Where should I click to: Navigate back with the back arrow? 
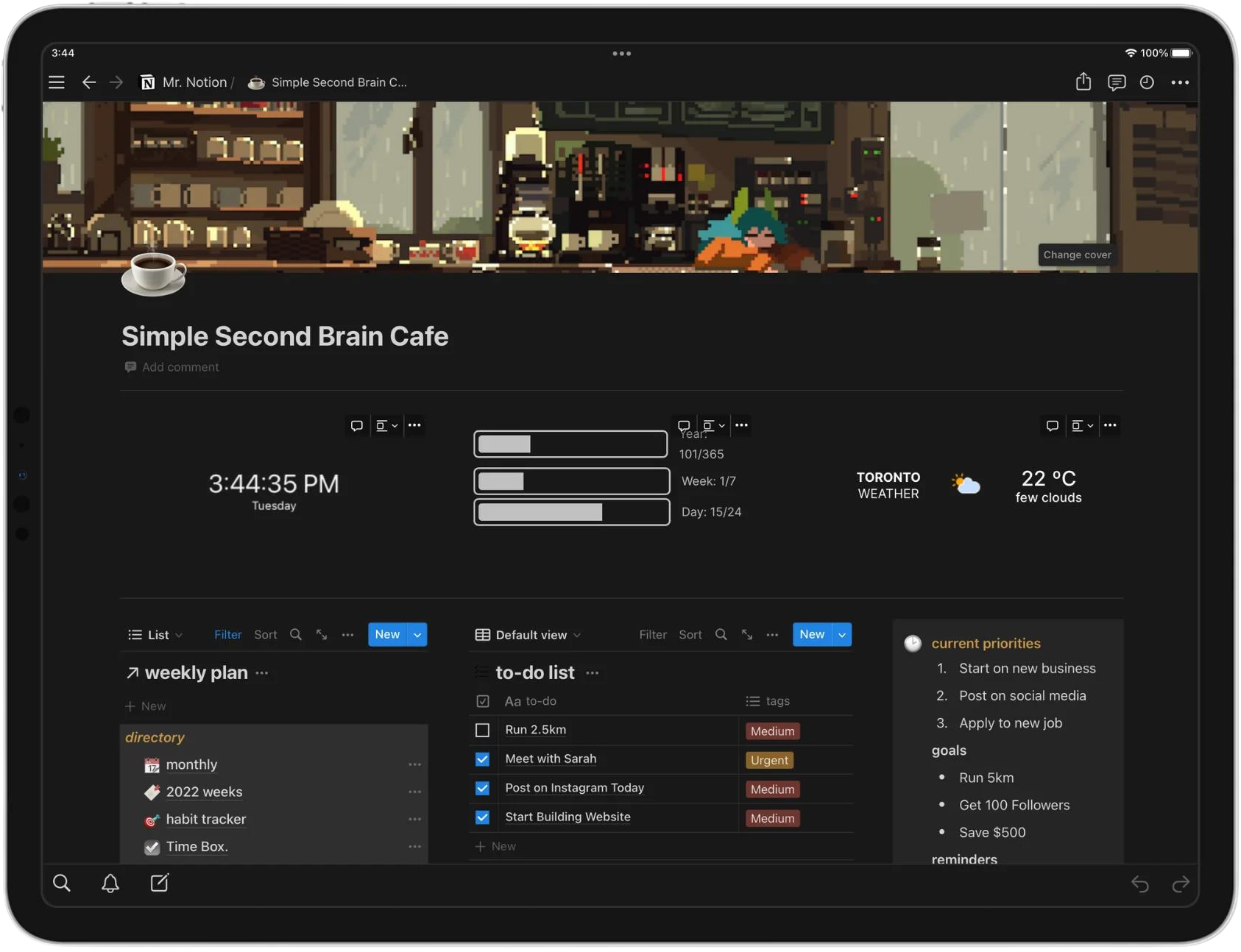point(89,82)
